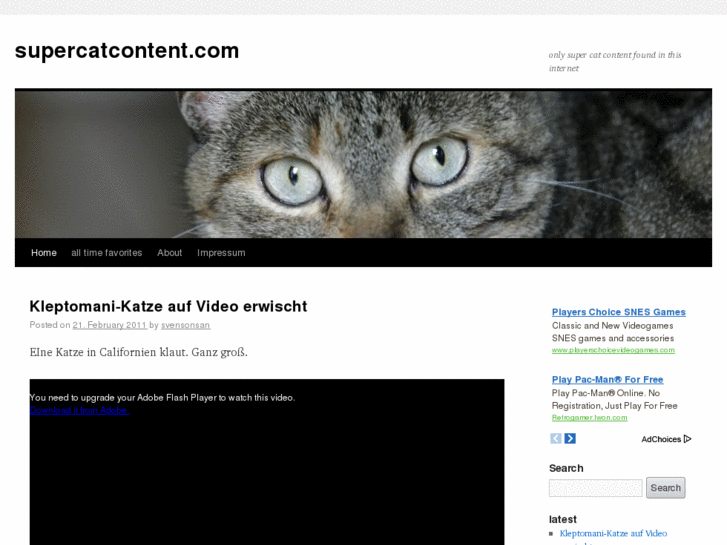The height and width of the screenshot is (545, 727).
Task: Visit the Retrogamer.iwon.com ad URL
Action: 589,418
